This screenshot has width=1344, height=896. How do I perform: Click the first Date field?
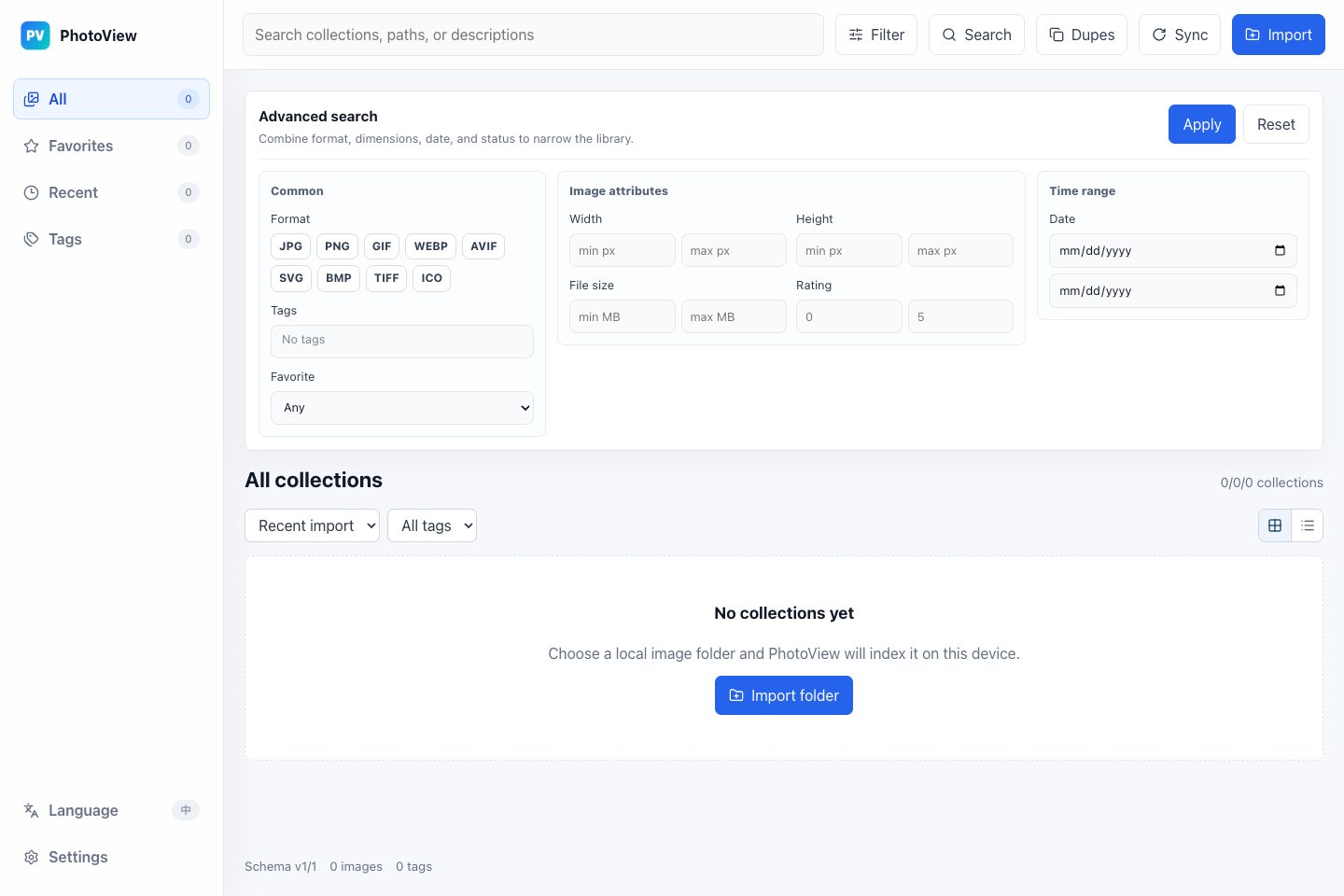click(1173, 250)
